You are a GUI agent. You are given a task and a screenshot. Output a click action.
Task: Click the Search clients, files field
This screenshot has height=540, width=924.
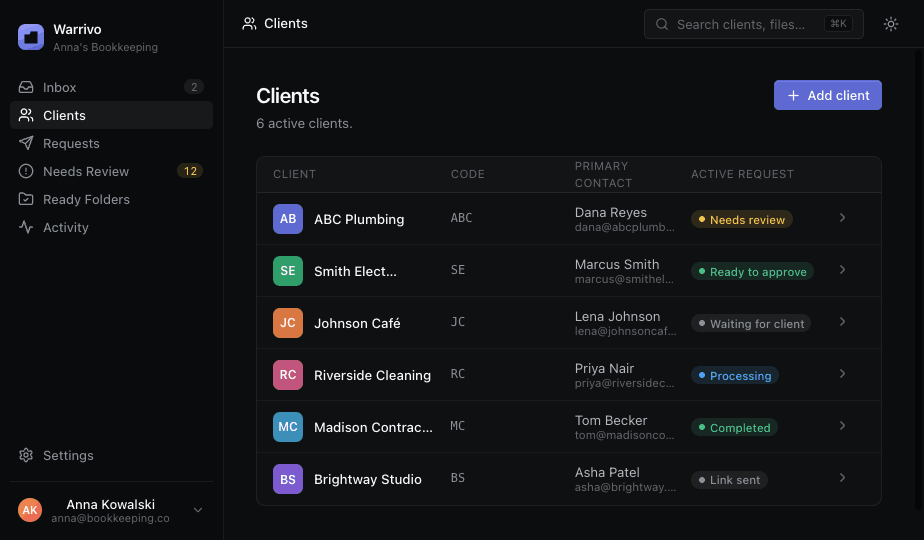tap(754, 24)
